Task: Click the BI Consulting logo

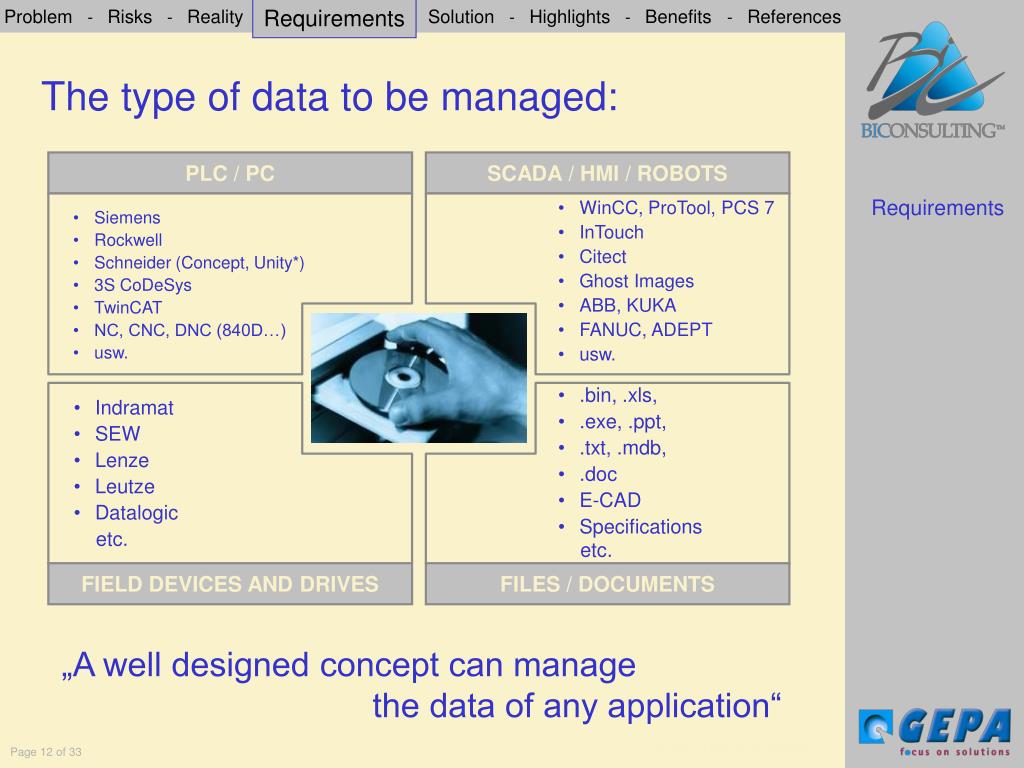Action: click(932, 79)
